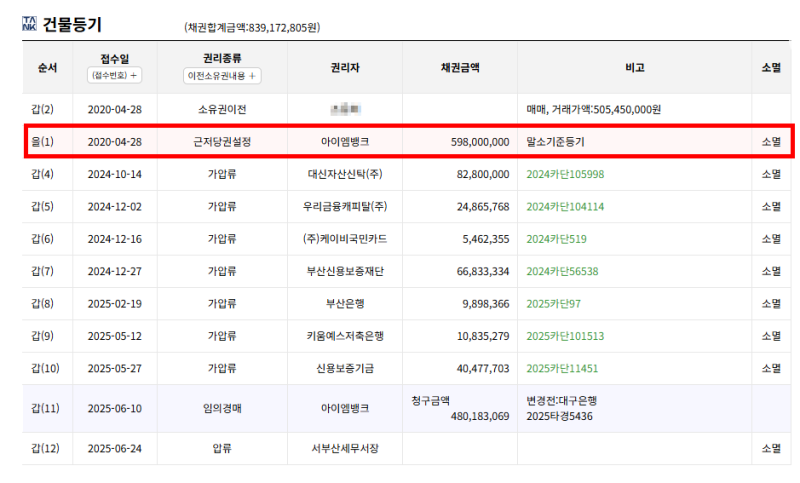The image size is (800, 483).
Task: Click the 압류 cell in row 갑(12)
Action: click(222, 449)
